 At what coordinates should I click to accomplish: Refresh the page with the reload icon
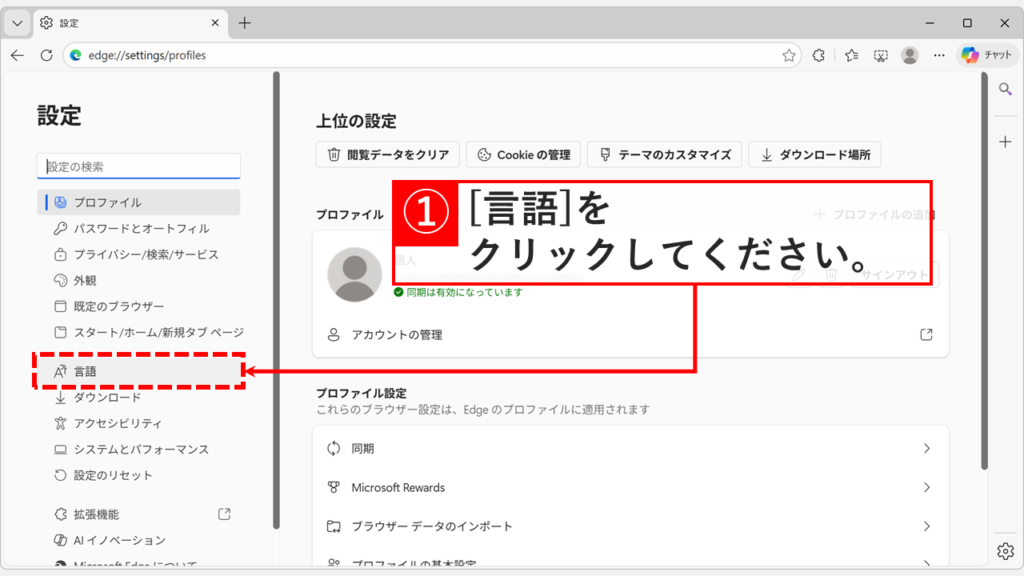(46, 55)
